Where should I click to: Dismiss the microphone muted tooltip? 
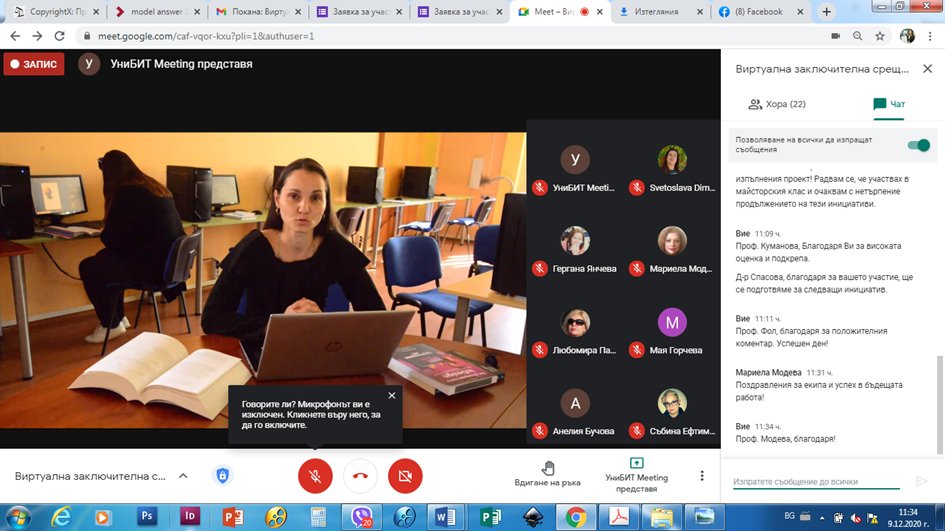(391, 396)
